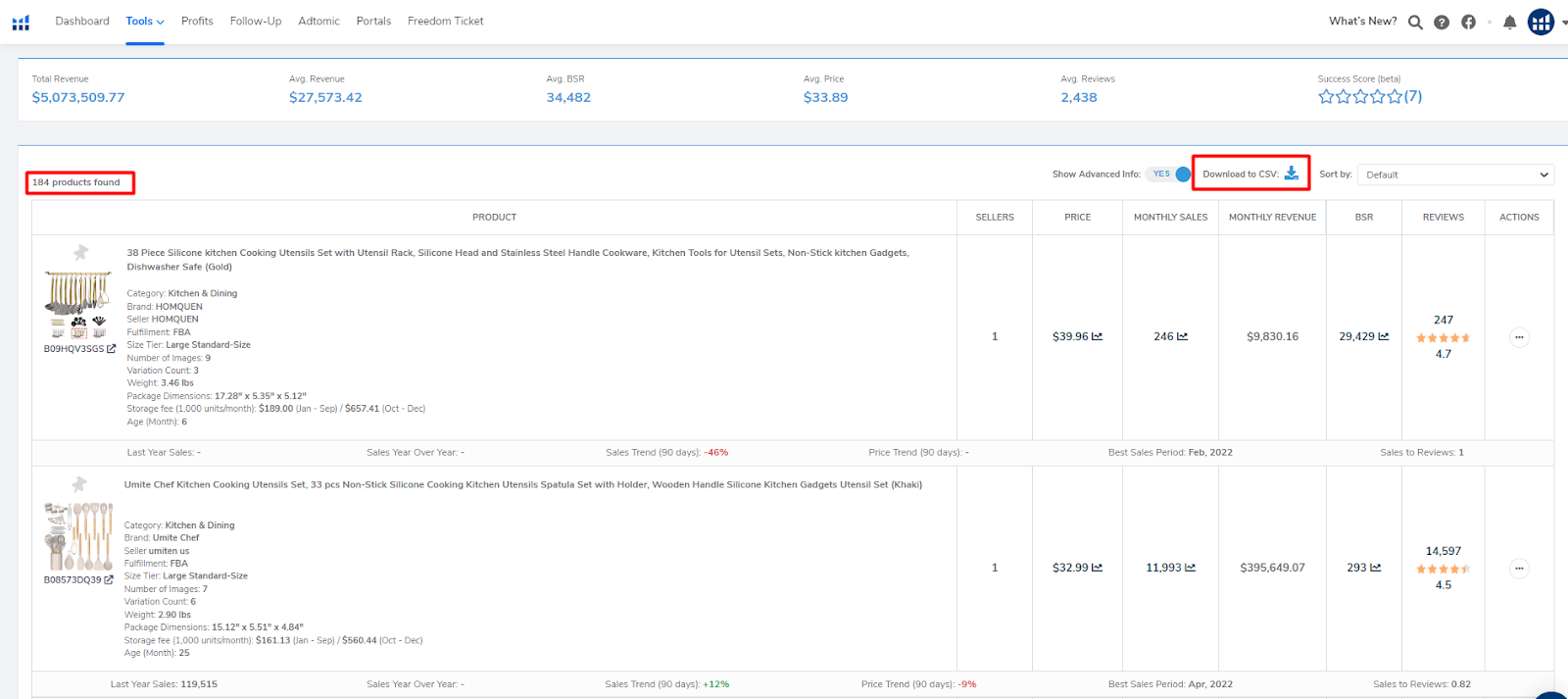Show price history chart for $39.96
The width and height of the screenshot is (1568, 699).
point(1097,336)
